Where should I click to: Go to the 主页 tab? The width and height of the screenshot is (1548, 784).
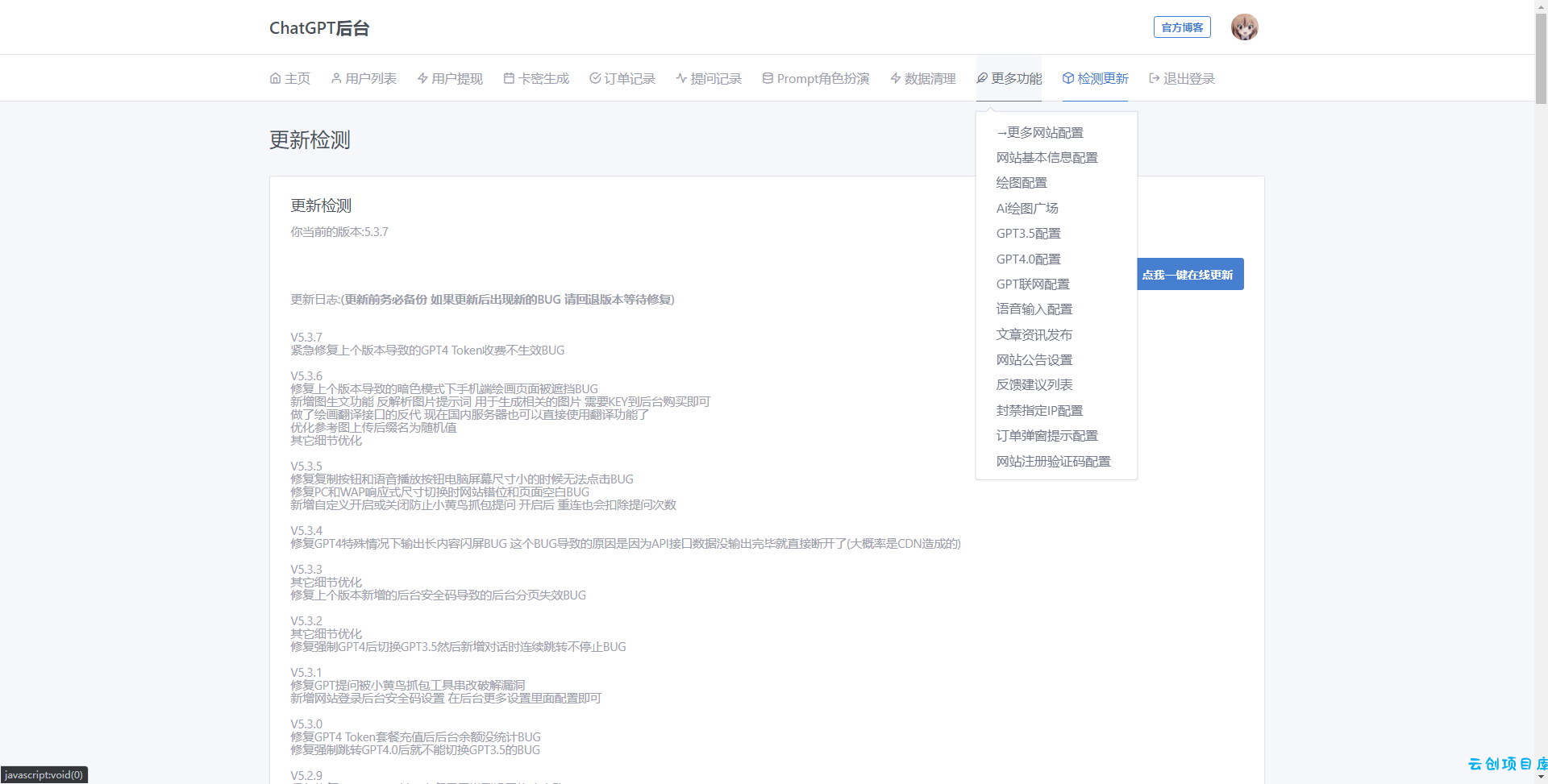289,78
